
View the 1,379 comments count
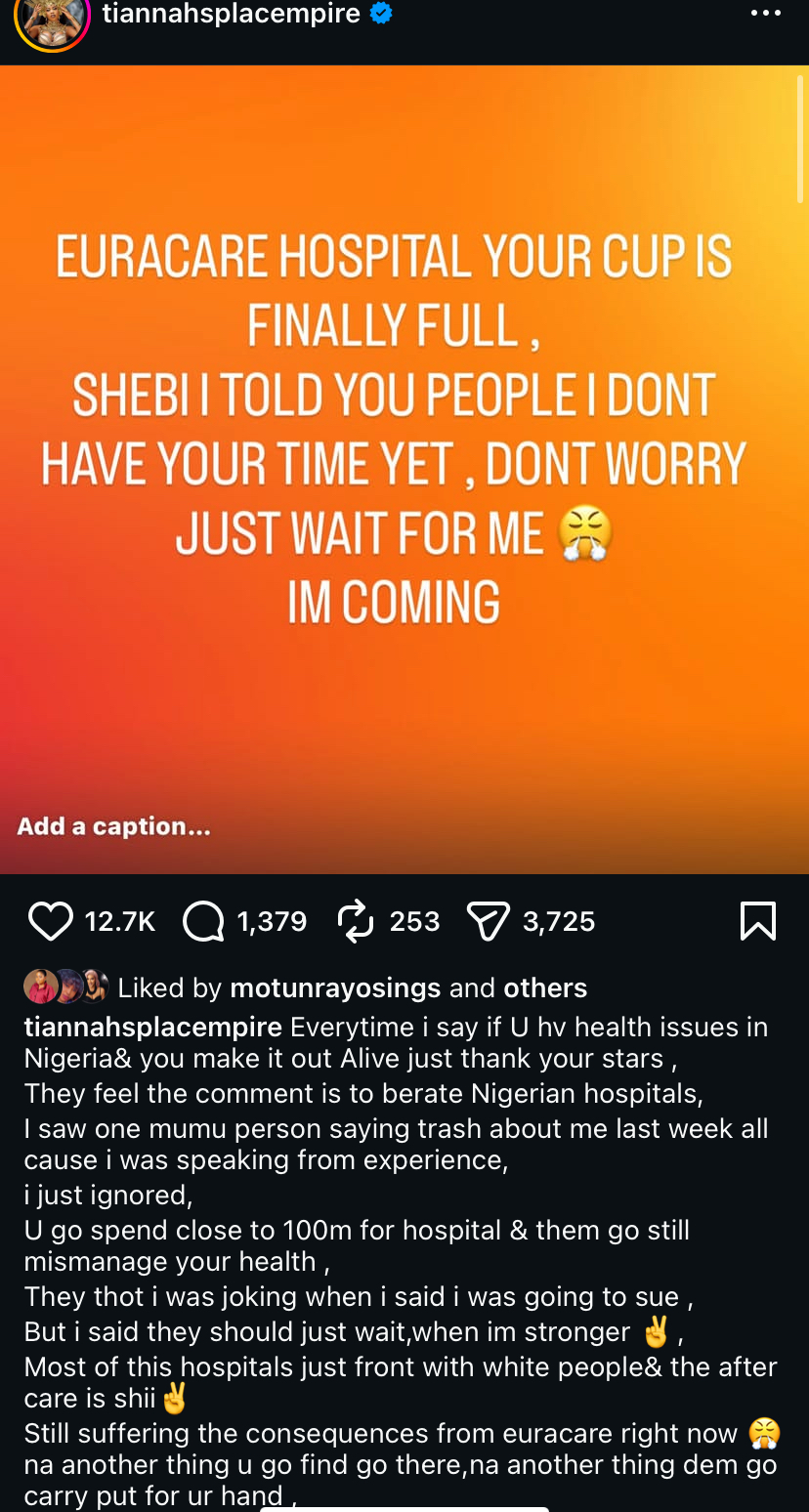point(272,921)
